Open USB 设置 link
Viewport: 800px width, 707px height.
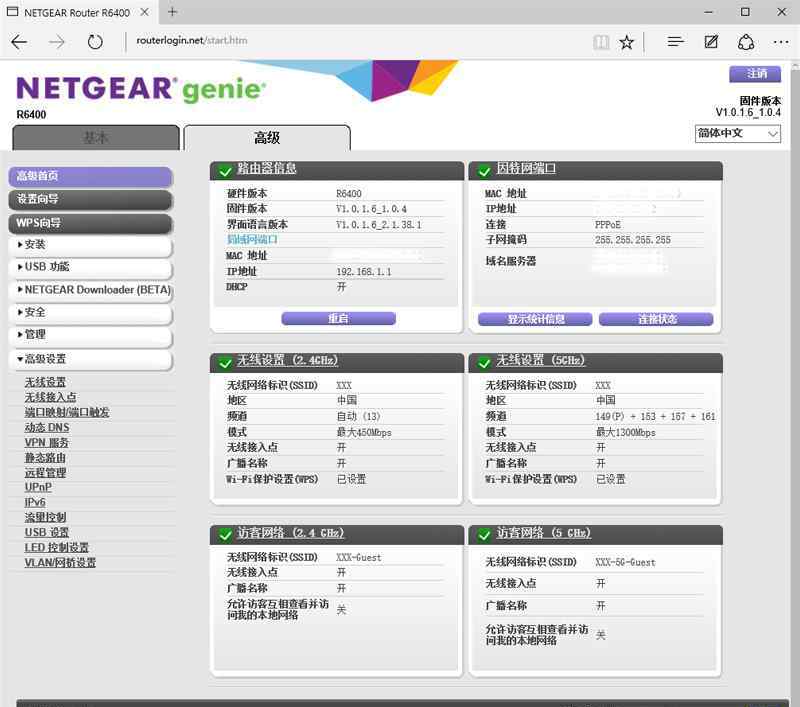click(x=47, y=533)
